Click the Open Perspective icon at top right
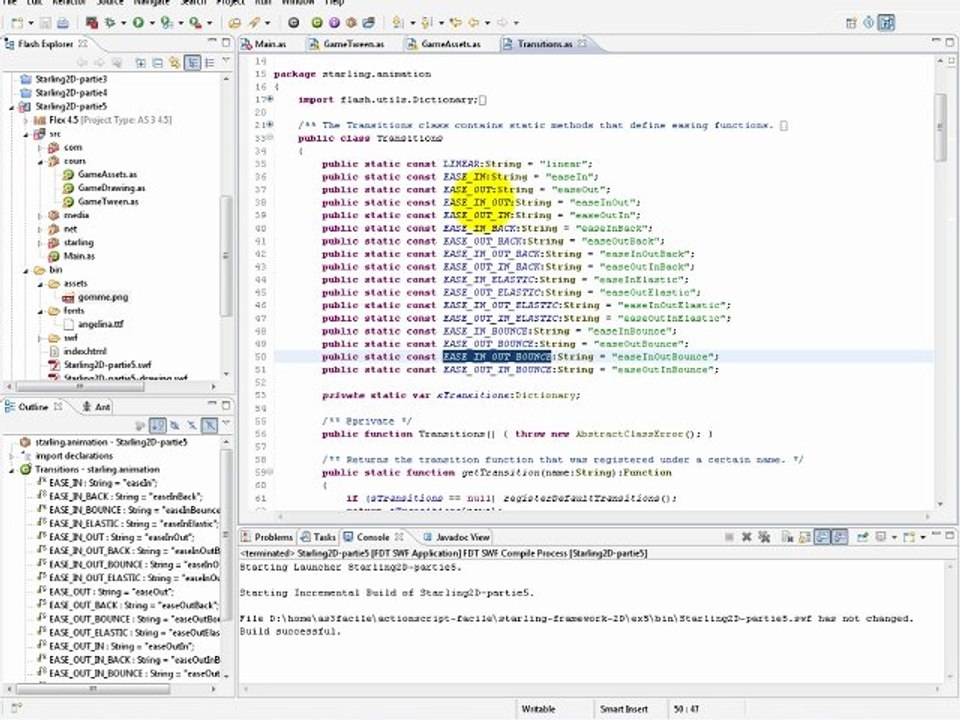The width and height of the screenshot is (960, 720). click(851, 23)
